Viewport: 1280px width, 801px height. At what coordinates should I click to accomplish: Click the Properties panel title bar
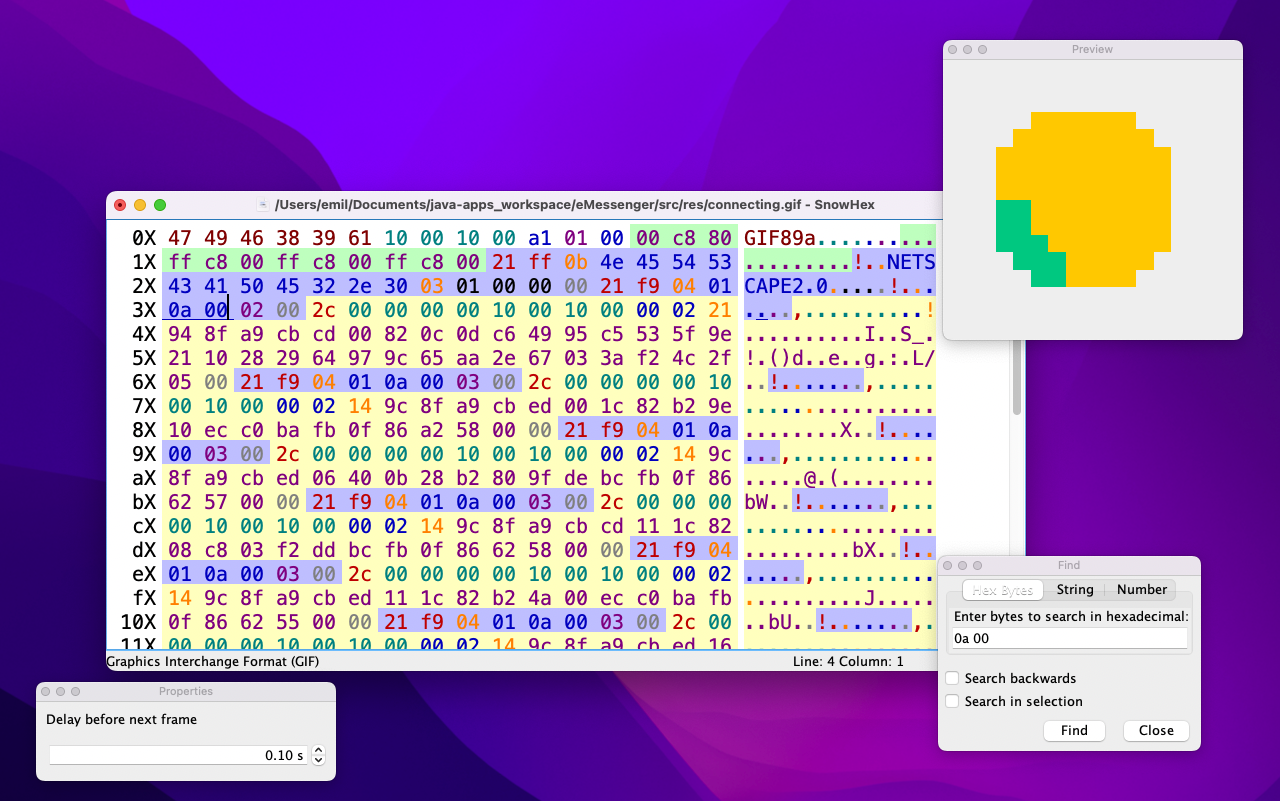point(185,690)
